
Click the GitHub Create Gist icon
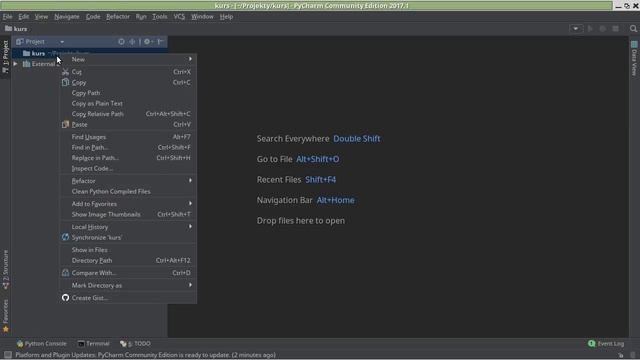(65, 298)
